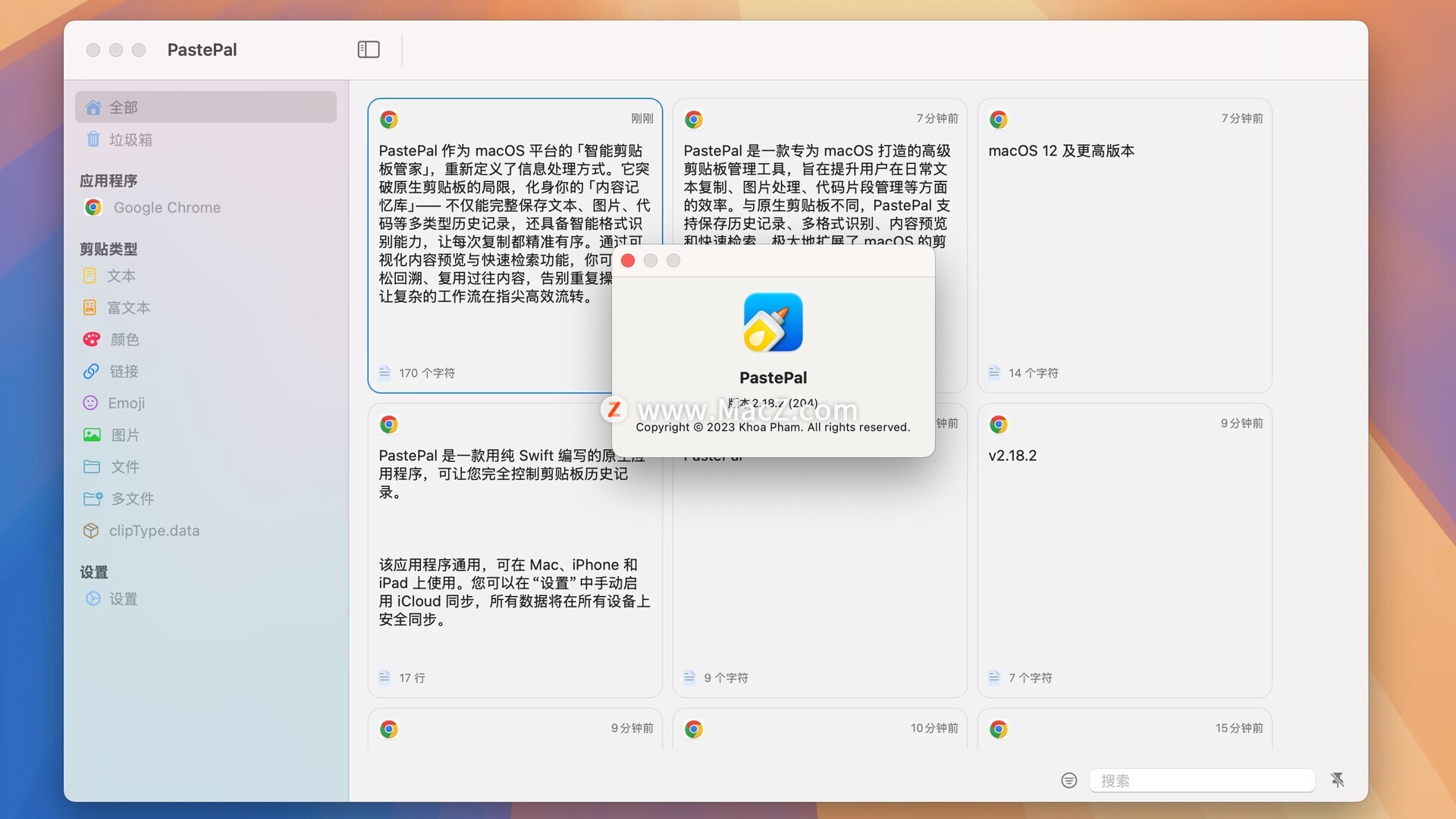Toggle the pin window icon
Screen dimensions: 1456x819
click(1338, 780)
